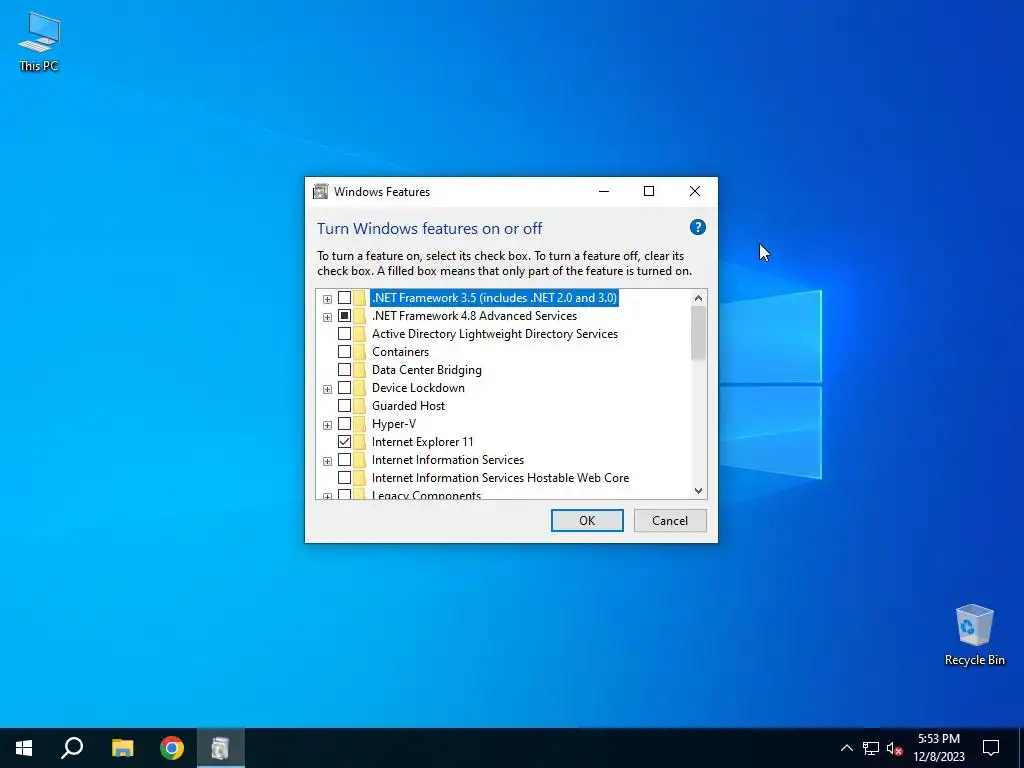1024x768 pixels.
Task: Enable the Containers checkbox
Action: click(x=344, y=351)
